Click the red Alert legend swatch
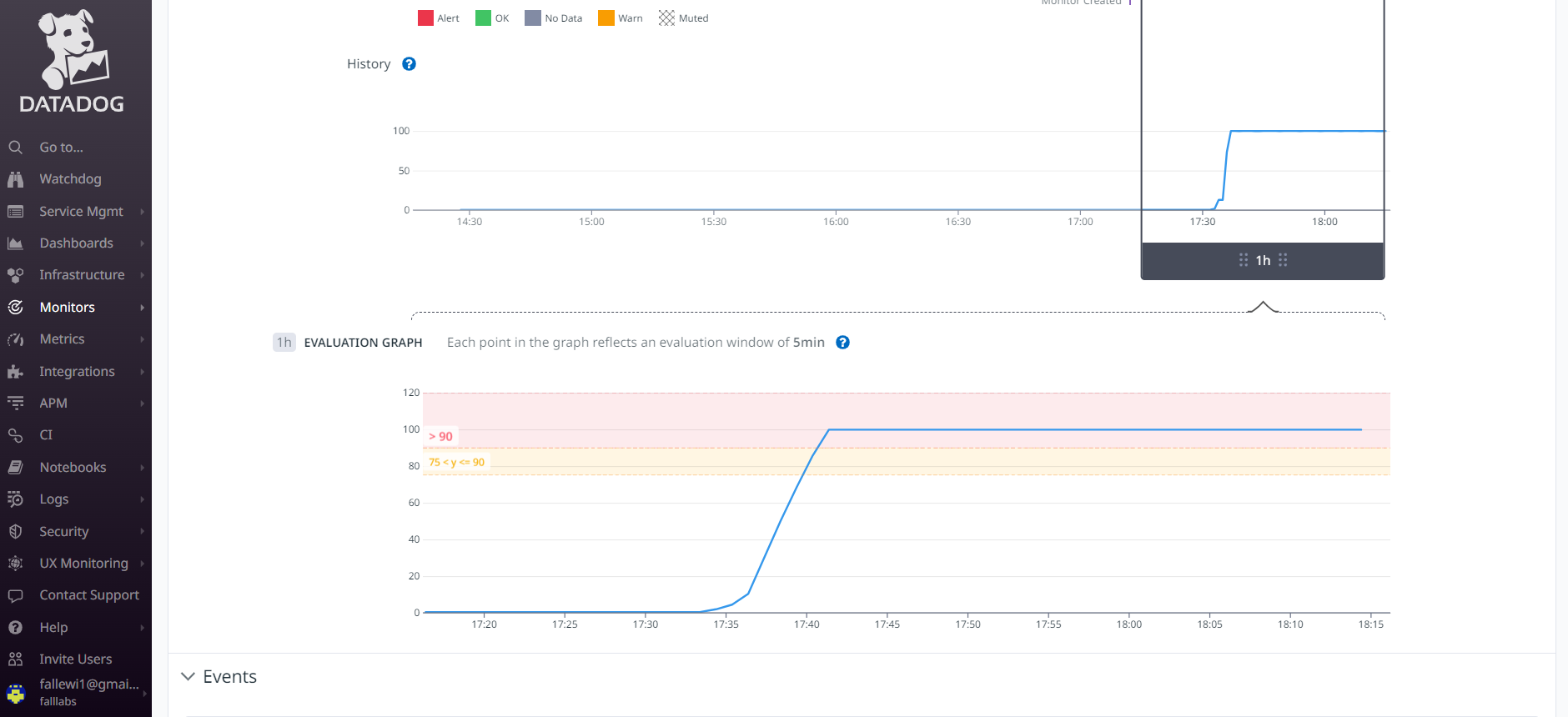 tap(425, 18)
